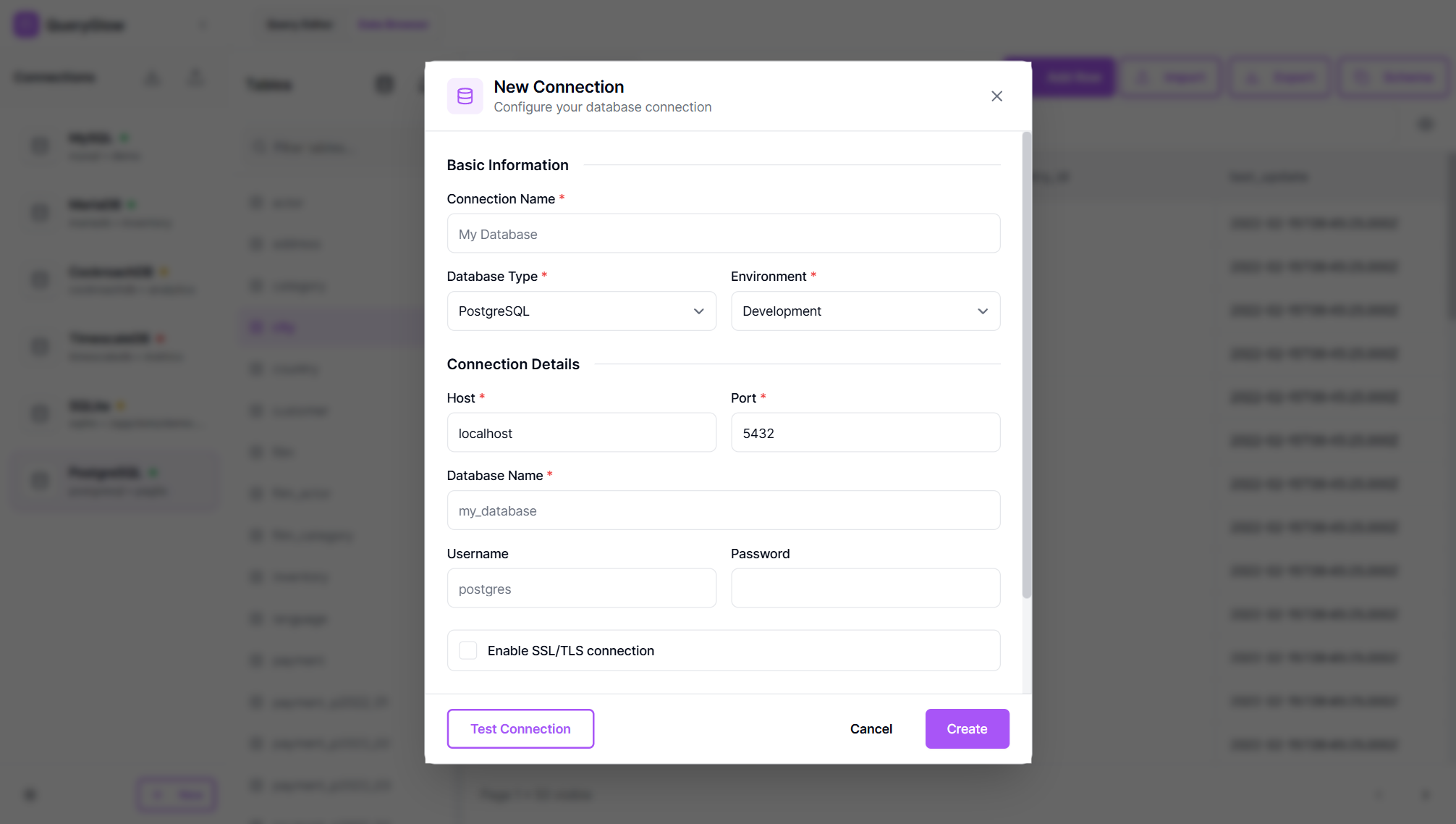The height and width of the screenshot is (824, 1456).
Task: Click the column options icon above the data grid
Action: [x=1424, y=124]
